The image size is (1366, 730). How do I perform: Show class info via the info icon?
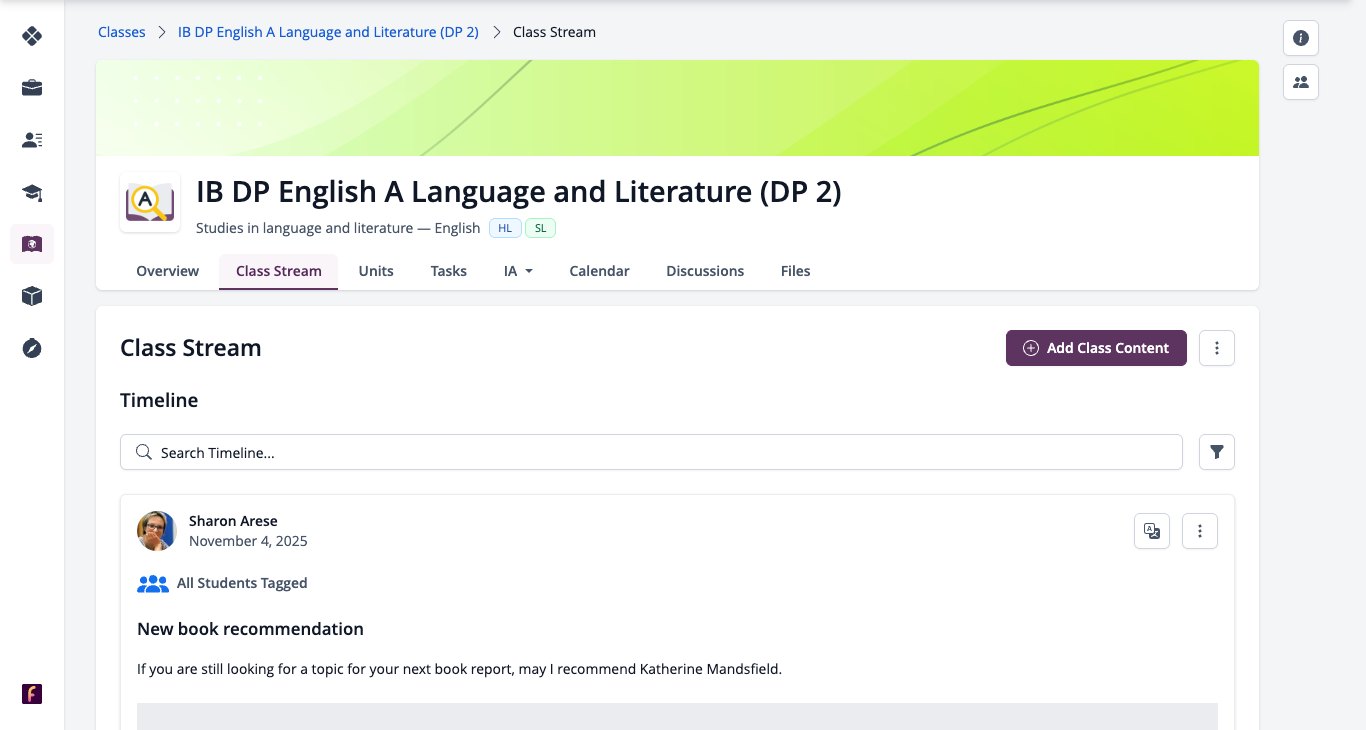[1301, 38]
